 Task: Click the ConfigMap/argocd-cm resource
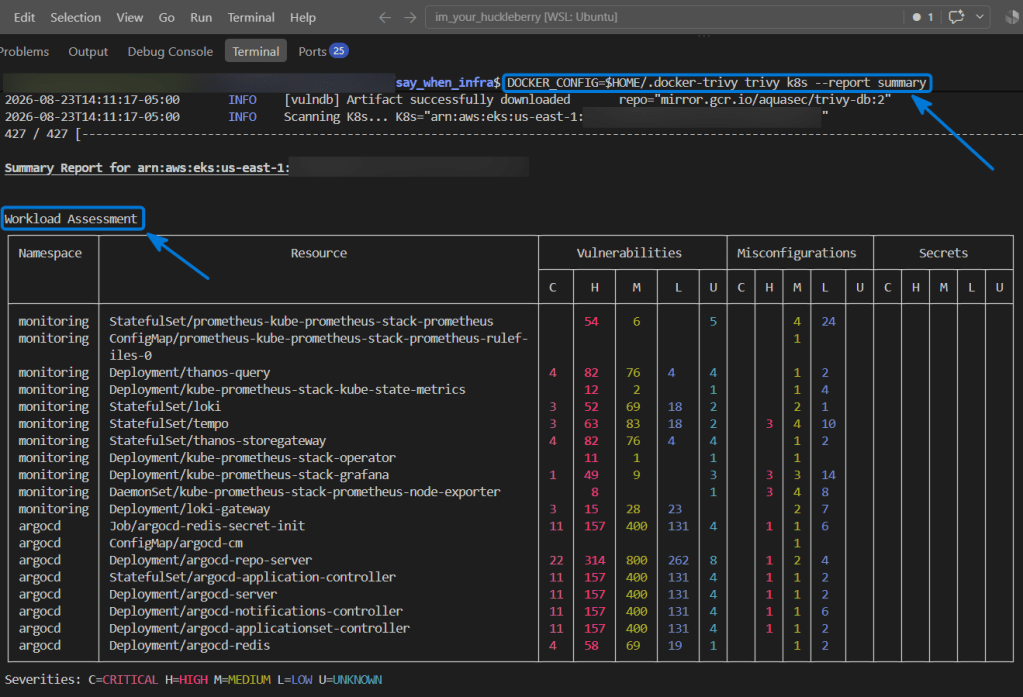[176, 542]
